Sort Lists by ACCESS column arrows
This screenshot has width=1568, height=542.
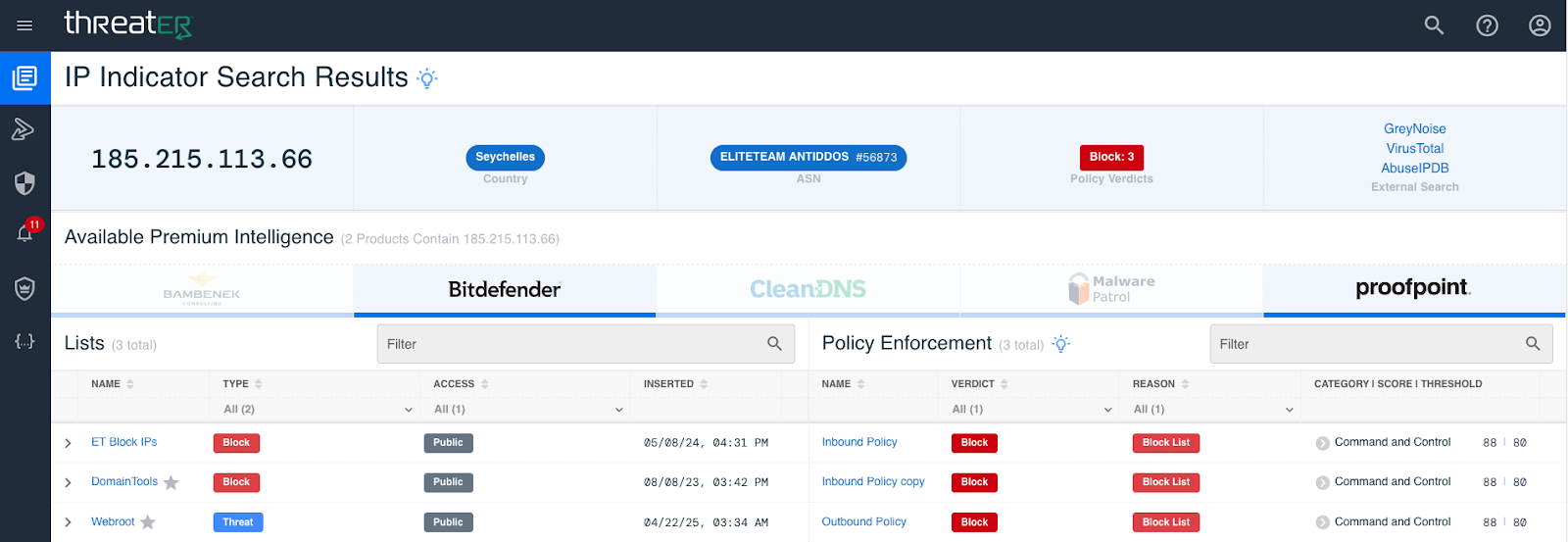484,384
